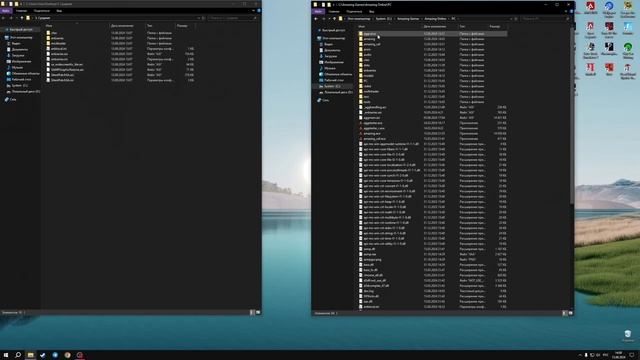Go forward in the Amazing Online Explorer window

[x=323, y=19]
